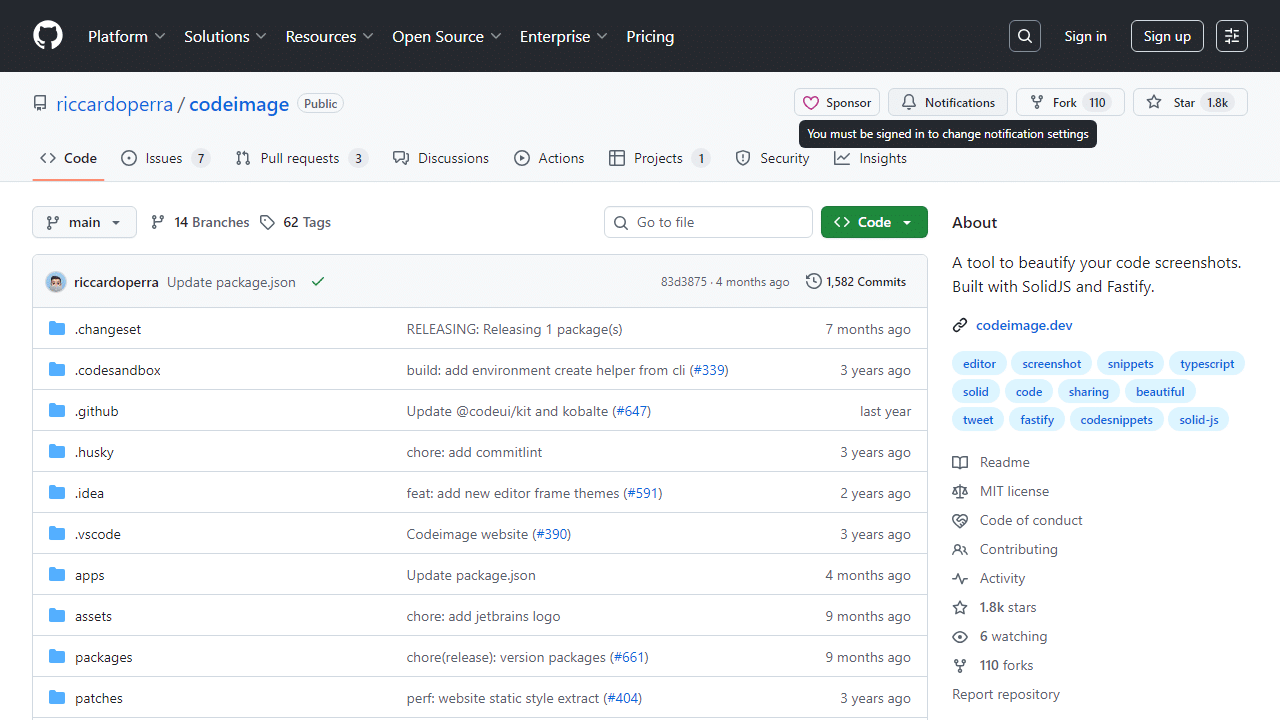
Task: Switch to the Insights tab
Action: point(871,158)
